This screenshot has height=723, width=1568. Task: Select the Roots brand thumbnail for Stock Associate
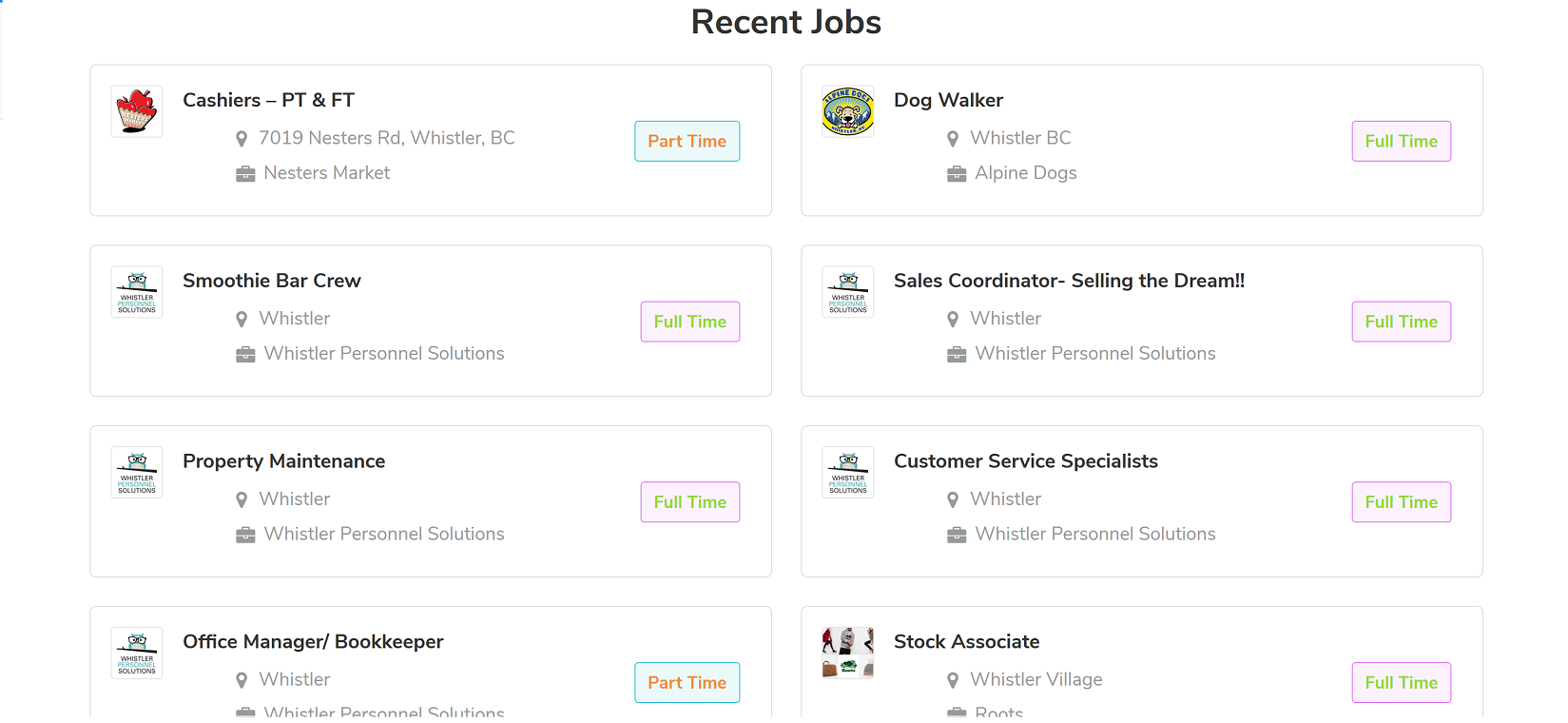coord(847,653)
